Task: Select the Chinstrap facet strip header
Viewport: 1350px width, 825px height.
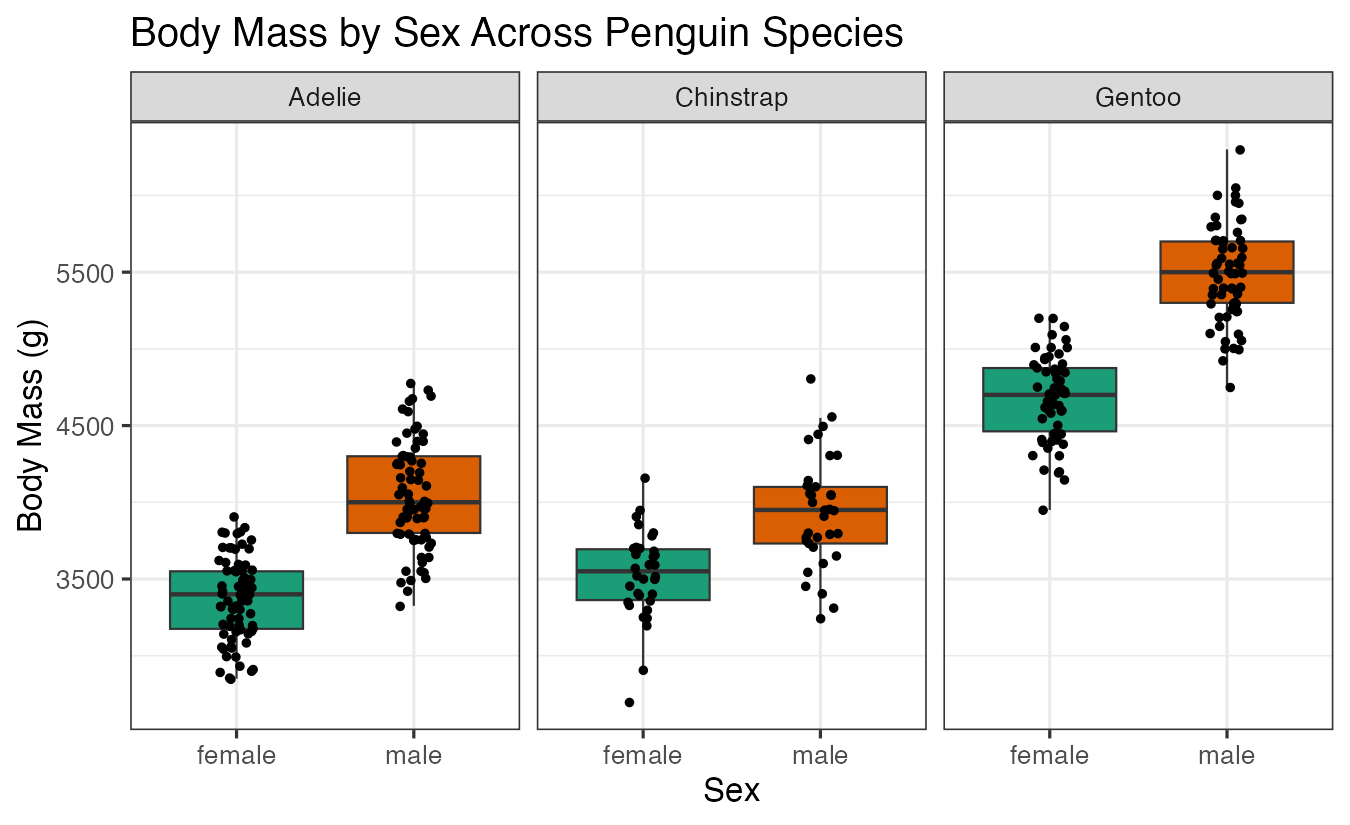Action: pyautogui.click(x=731, y=97)
